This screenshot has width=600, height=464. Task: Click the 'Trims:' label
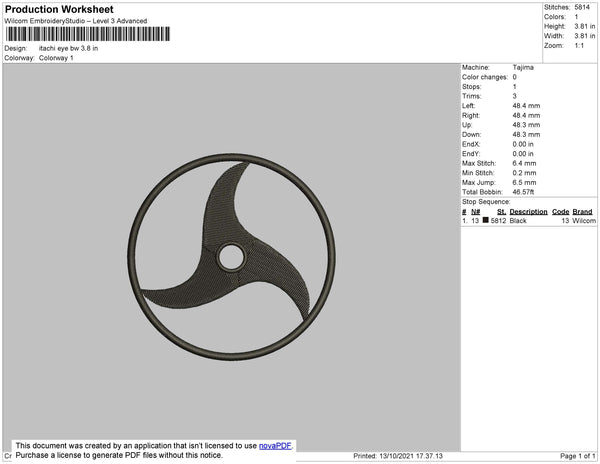[472, 96]
